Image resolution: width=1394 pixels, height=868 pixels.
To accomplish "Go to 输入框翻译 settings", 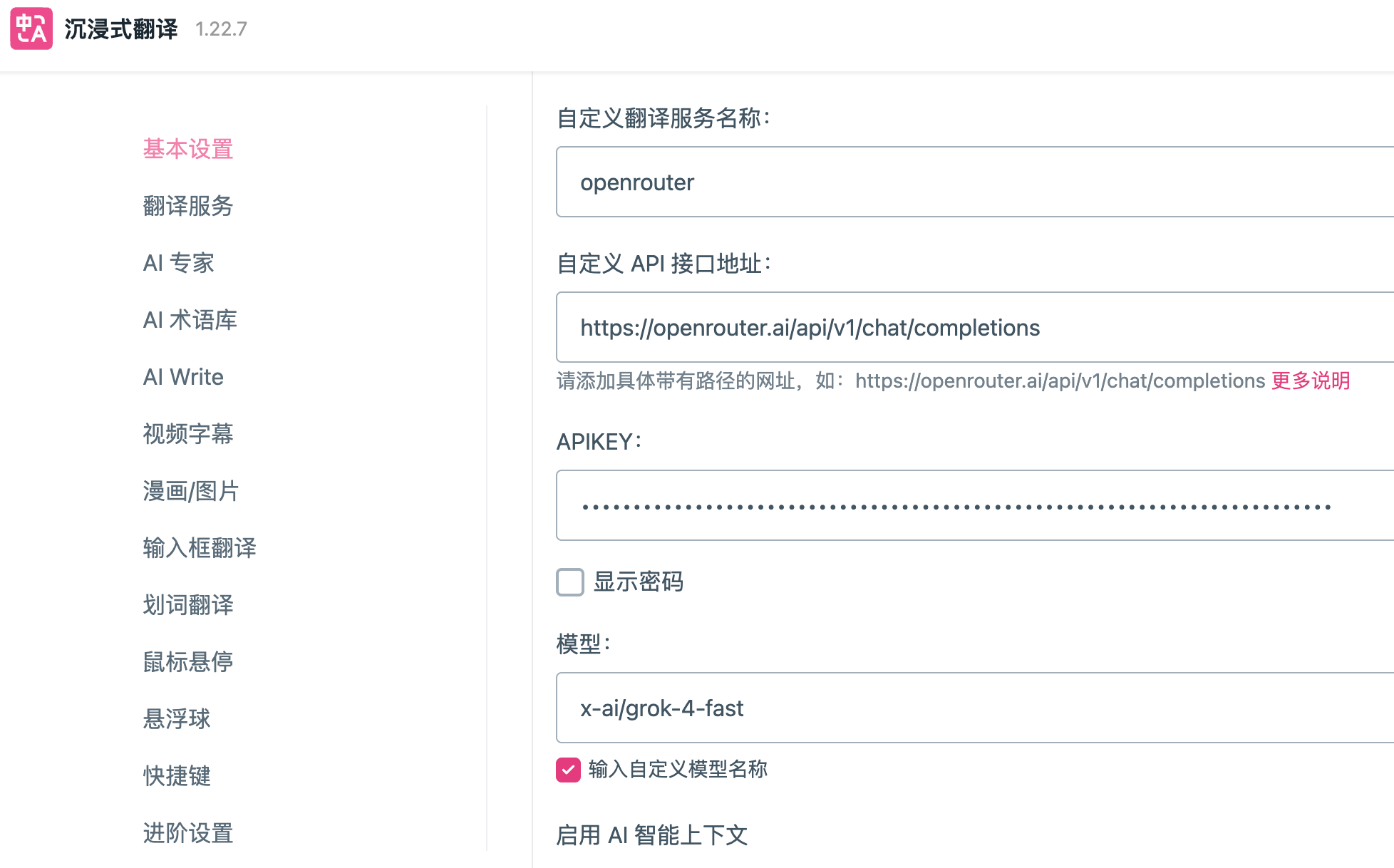I will point(200,548).
